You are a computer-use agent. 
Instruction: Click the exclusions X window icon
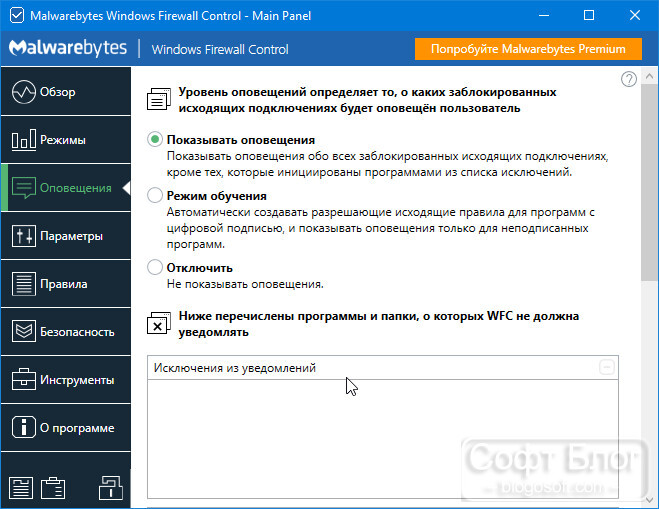click(159, 323)
